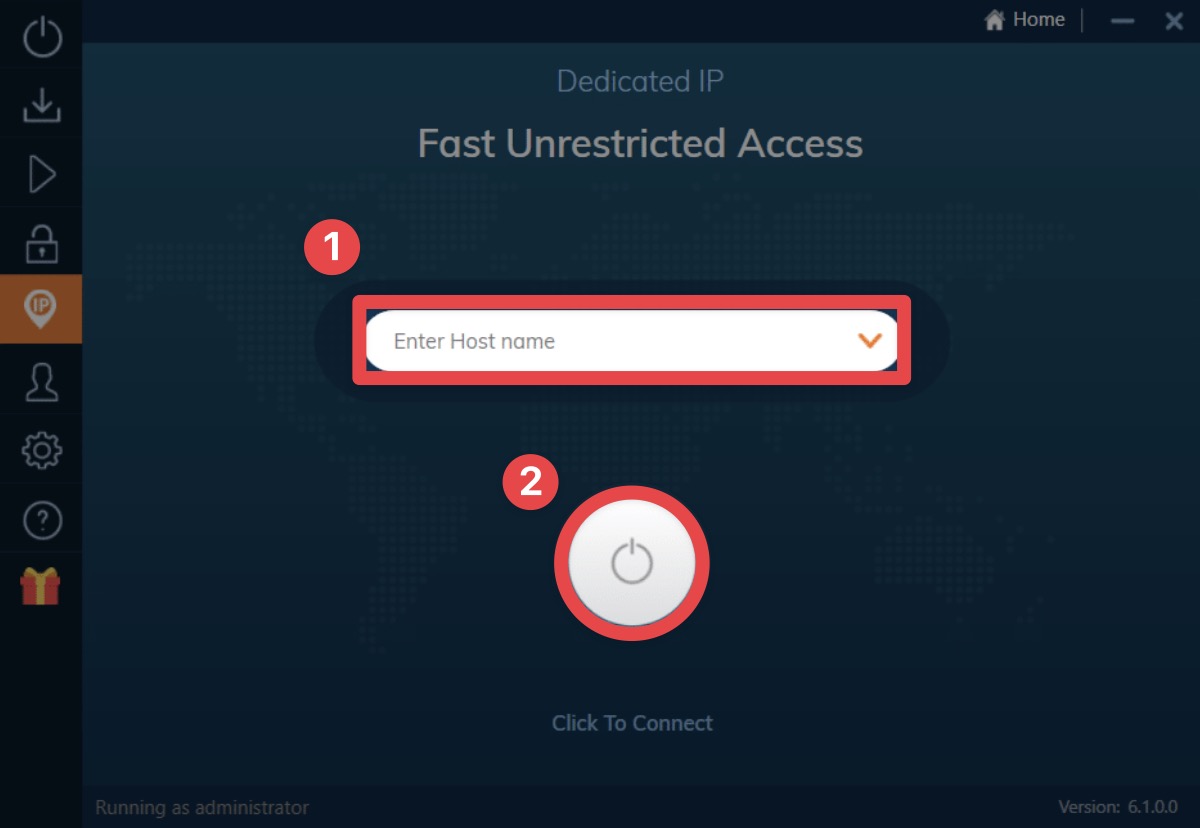Image resolution: width=1200 pixels, height=828 pixels.
Task: Click the Running as administrator status text
Action: point(202,807)
